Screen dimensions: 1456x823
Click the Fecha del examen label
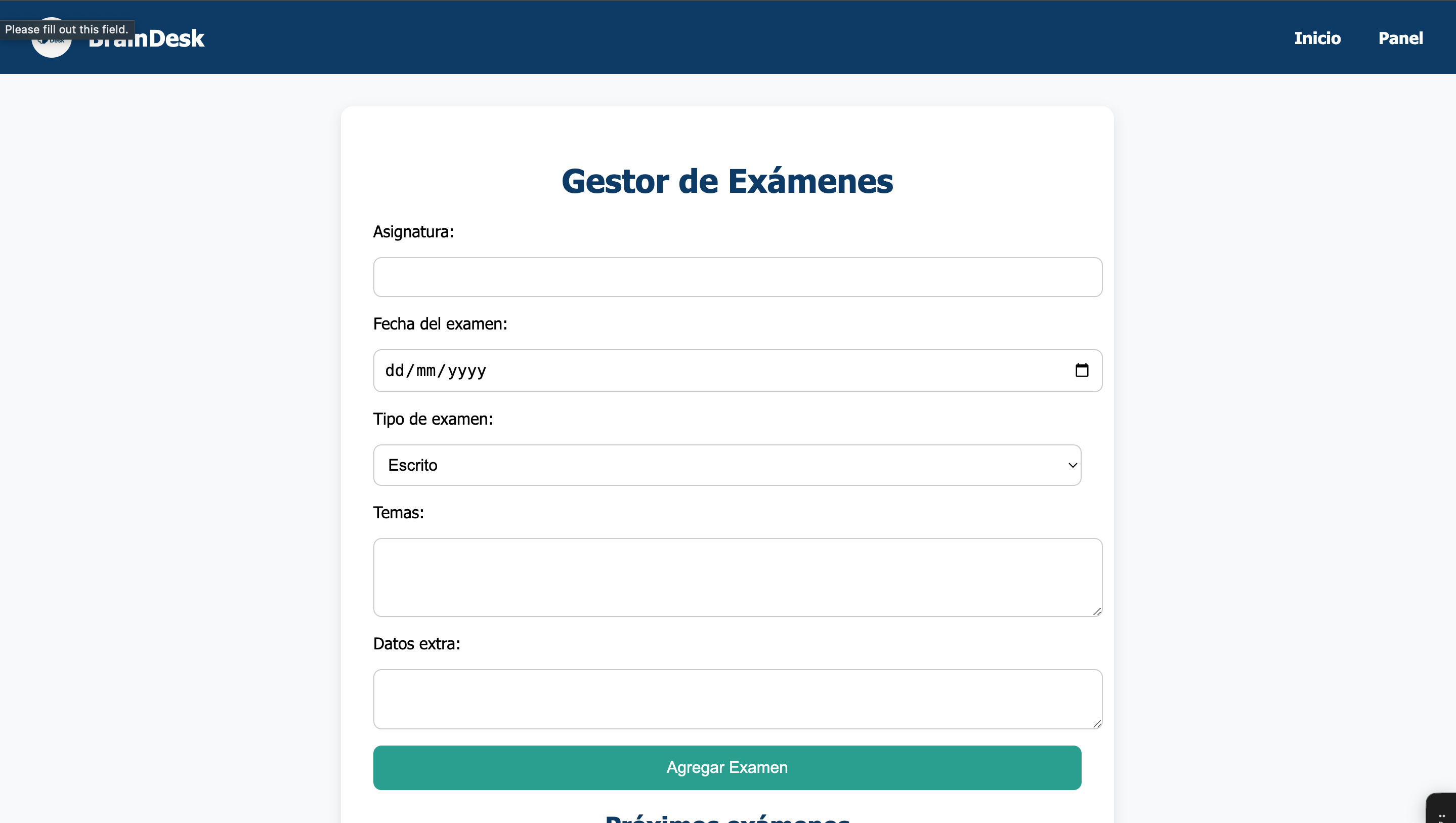[440, 323]
